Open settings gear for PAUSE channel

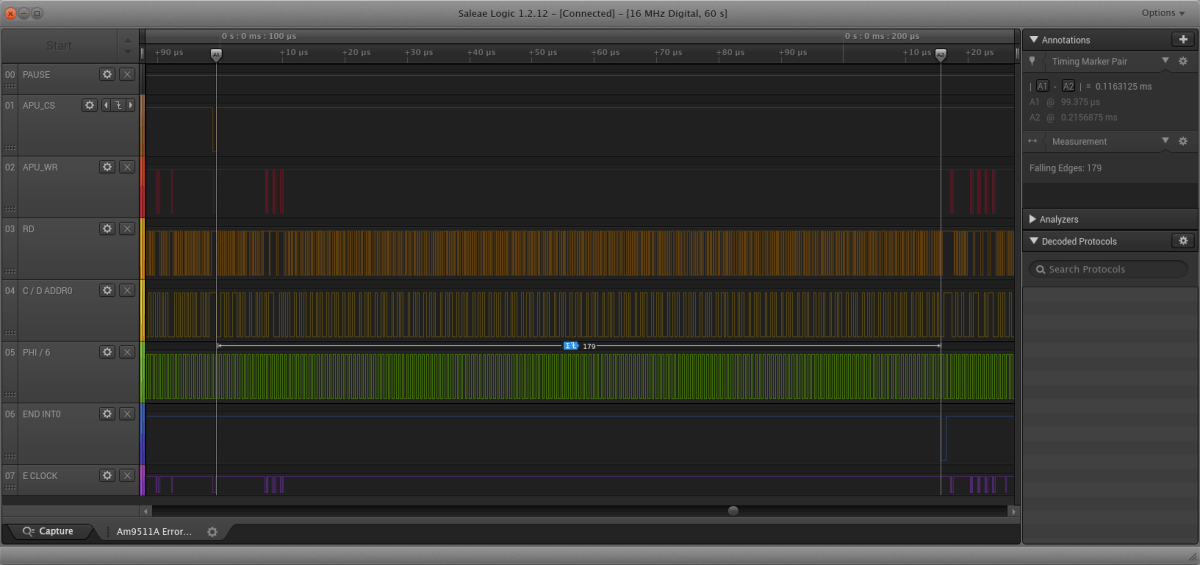click(107, 74)
